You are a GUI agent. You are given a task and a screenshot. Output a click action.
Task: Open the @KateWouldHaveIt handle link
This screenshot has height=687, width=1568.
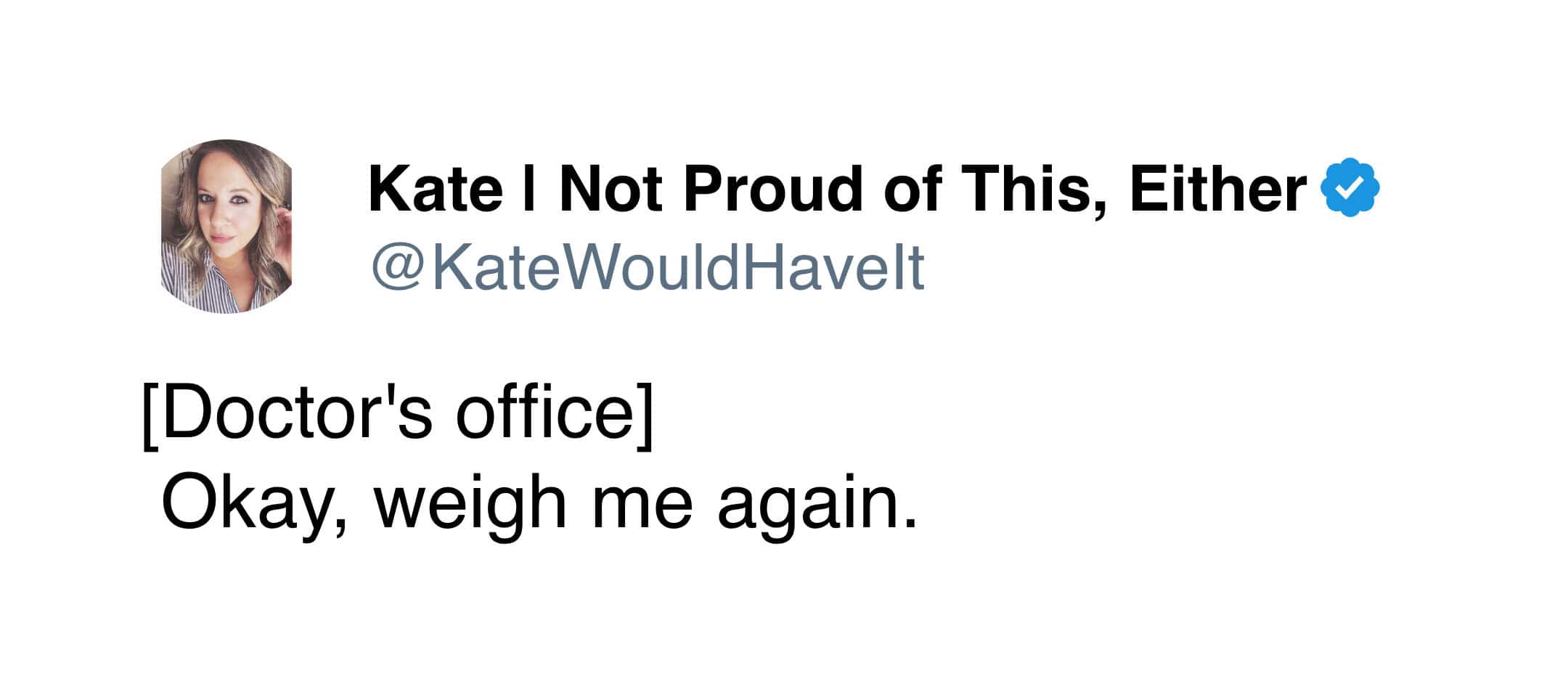pyautogui.click(x=648, y=267)
